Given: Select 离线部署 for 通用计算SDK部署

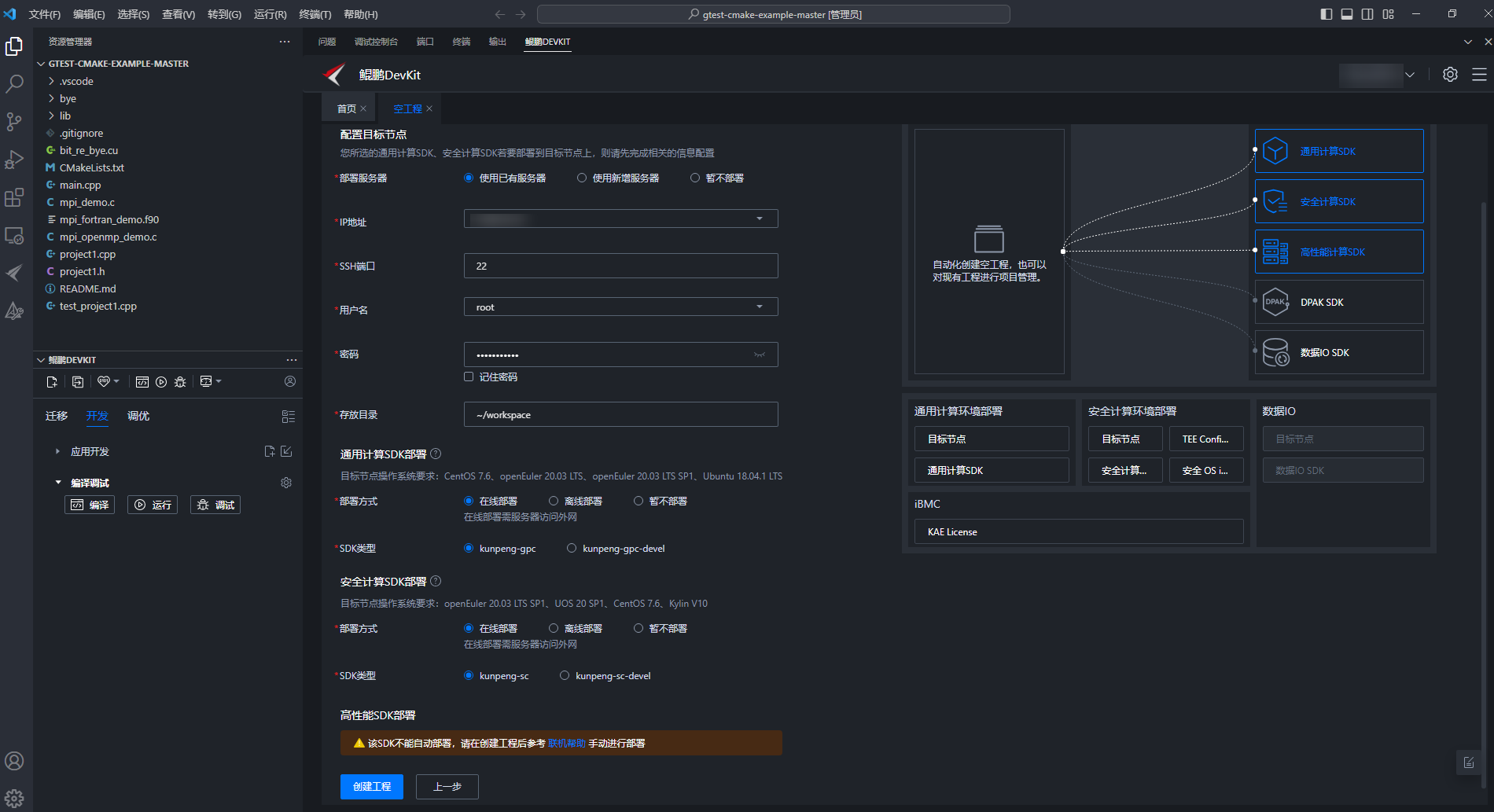Looking at the screenshot, I should [x=554, y=501].
